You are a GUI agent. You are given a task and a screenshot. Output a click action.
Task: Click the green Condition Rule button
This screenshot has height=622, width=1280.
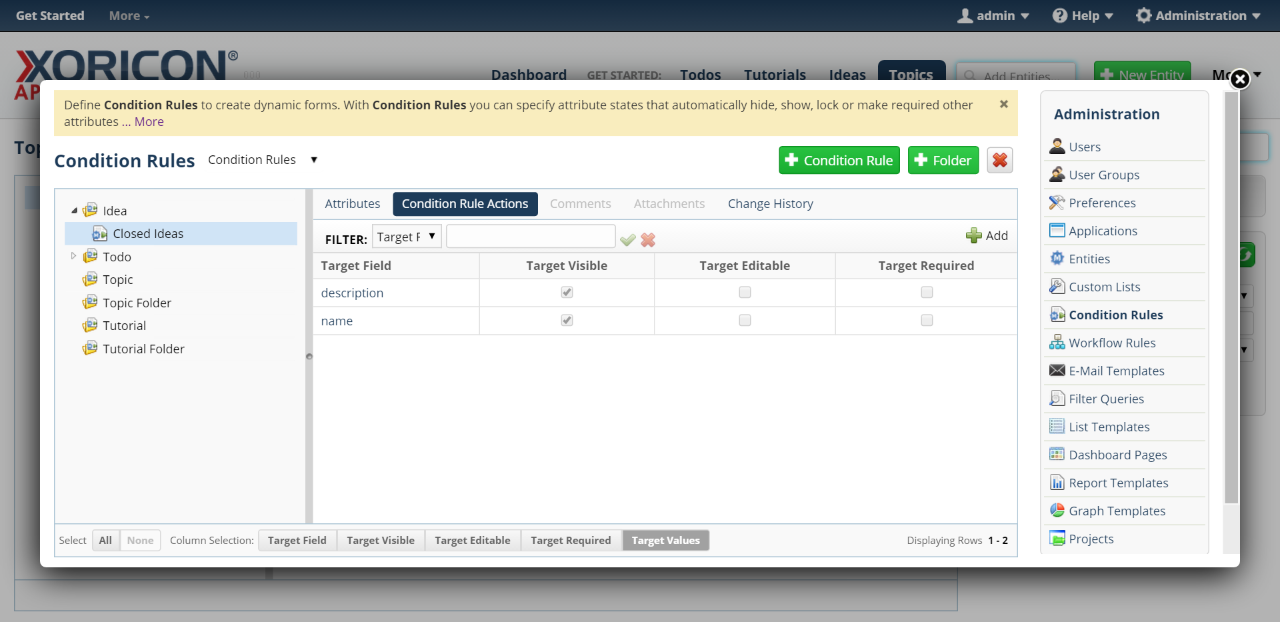(x=839, y=160)
